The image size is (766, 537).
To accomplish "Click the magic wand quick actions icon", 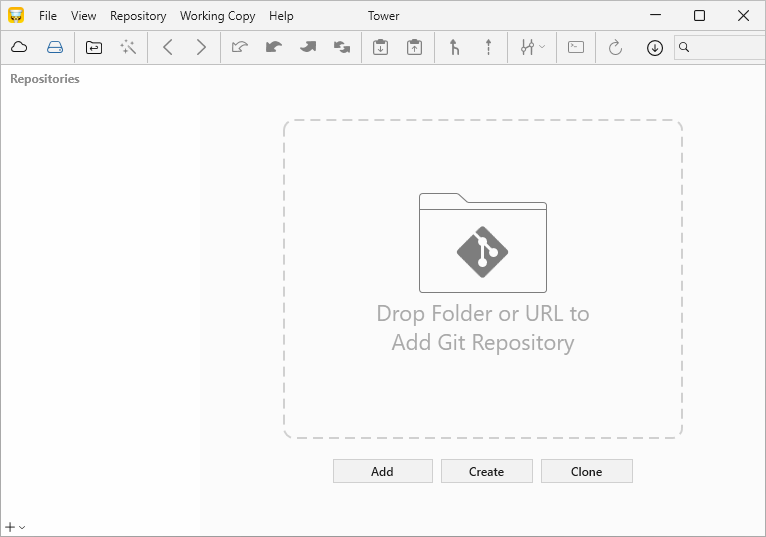I will click(128, 47).
